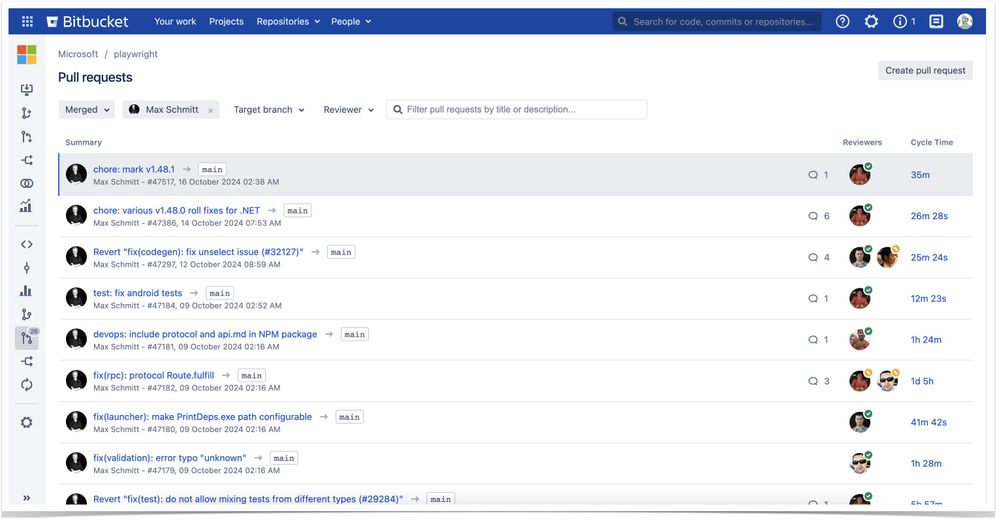This screenshot has width=999, height=520.
Task: Open the Reviewer filter dropdown
Action: tap(349, 110)
